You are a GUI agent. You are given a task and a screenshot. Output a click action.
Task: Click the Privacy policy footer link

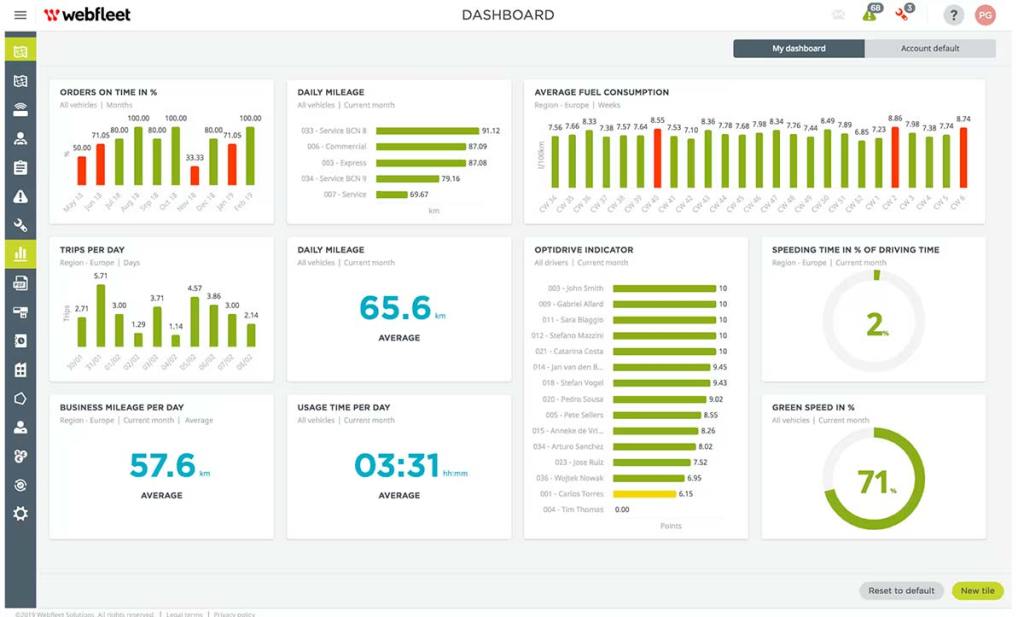tap(234, 614)
